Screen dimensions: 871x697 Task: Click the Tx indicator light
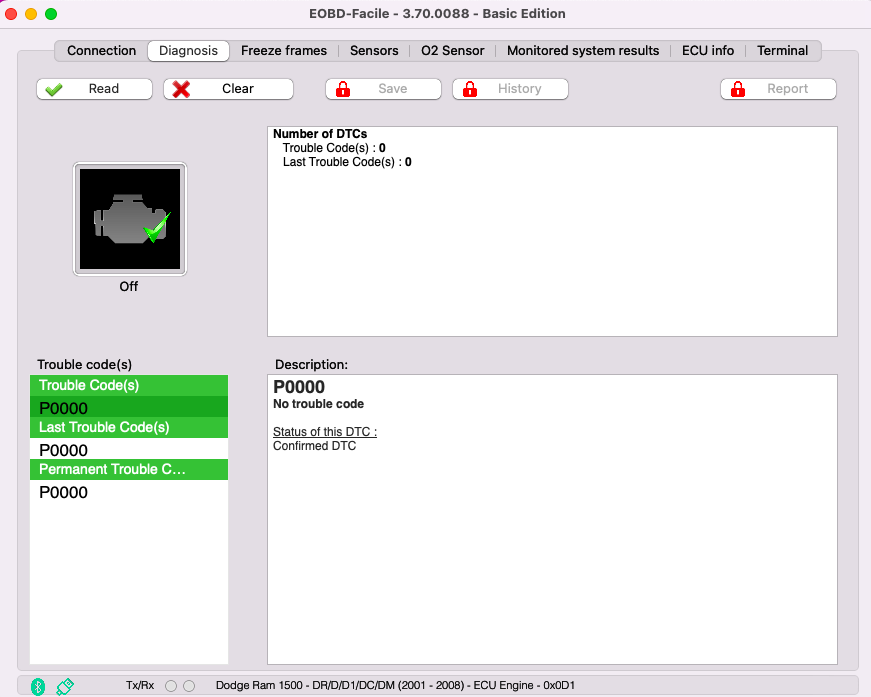pos(170,686)
